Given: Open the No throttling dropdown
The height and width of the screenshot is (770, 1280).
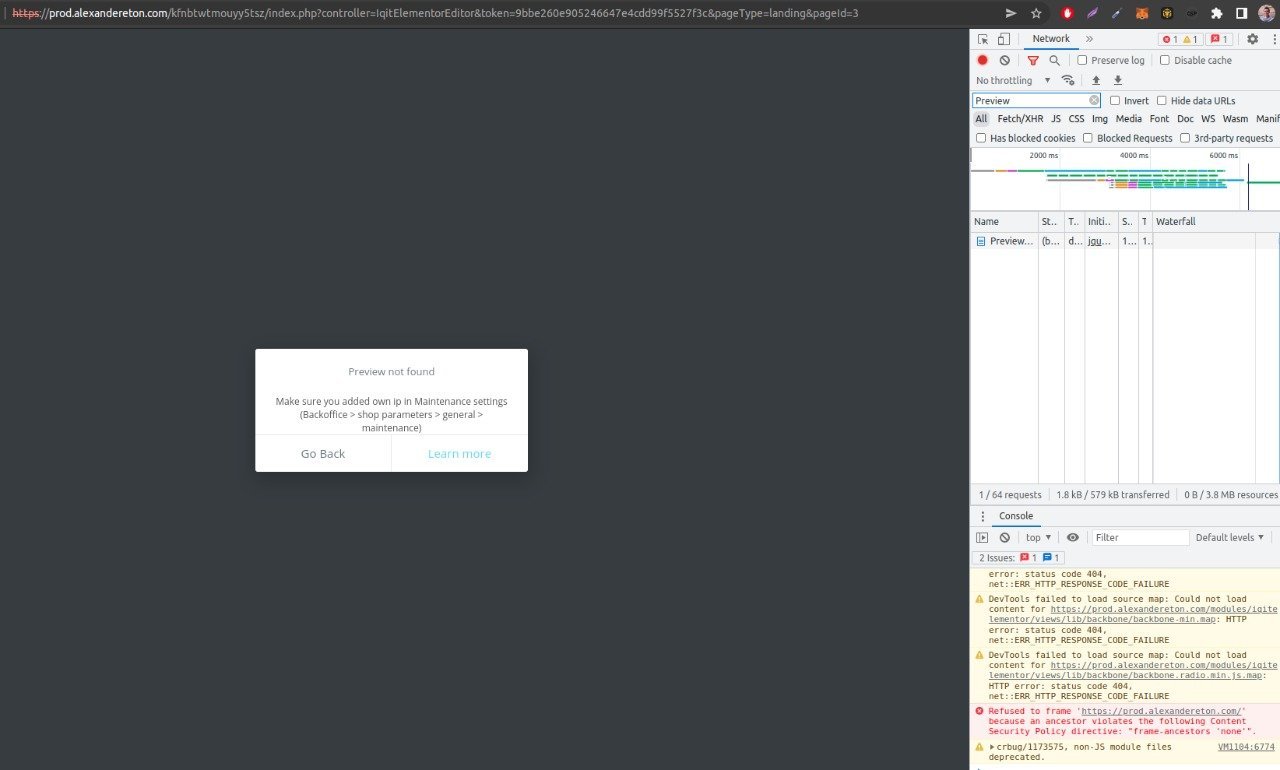Looking at the screenshot, I should tap(1013, 80).
